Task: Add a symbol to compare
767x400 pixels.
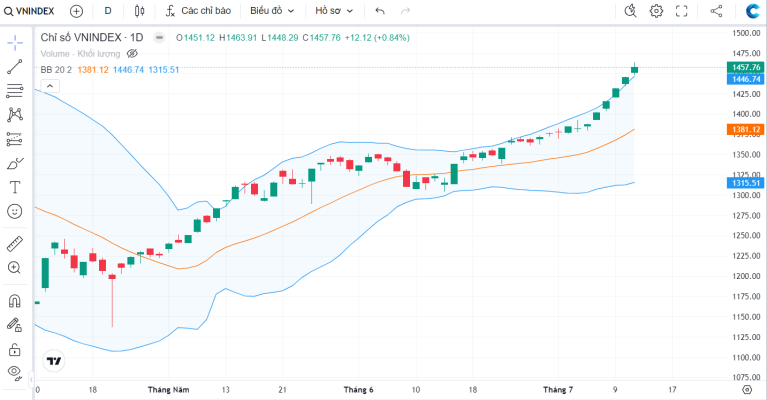Action: pos(76,11)
